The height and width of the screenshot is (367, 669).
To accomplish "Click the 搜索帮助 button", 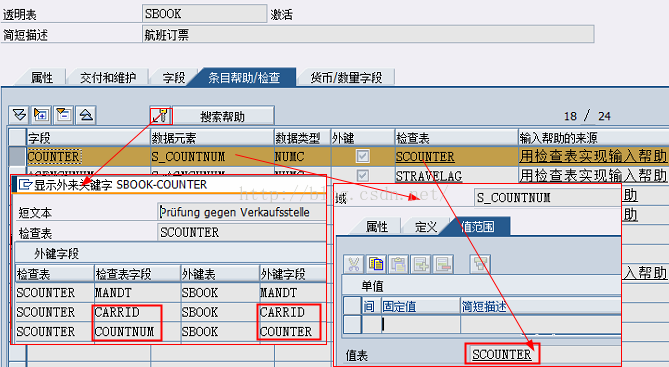I will tap(222, 116).
